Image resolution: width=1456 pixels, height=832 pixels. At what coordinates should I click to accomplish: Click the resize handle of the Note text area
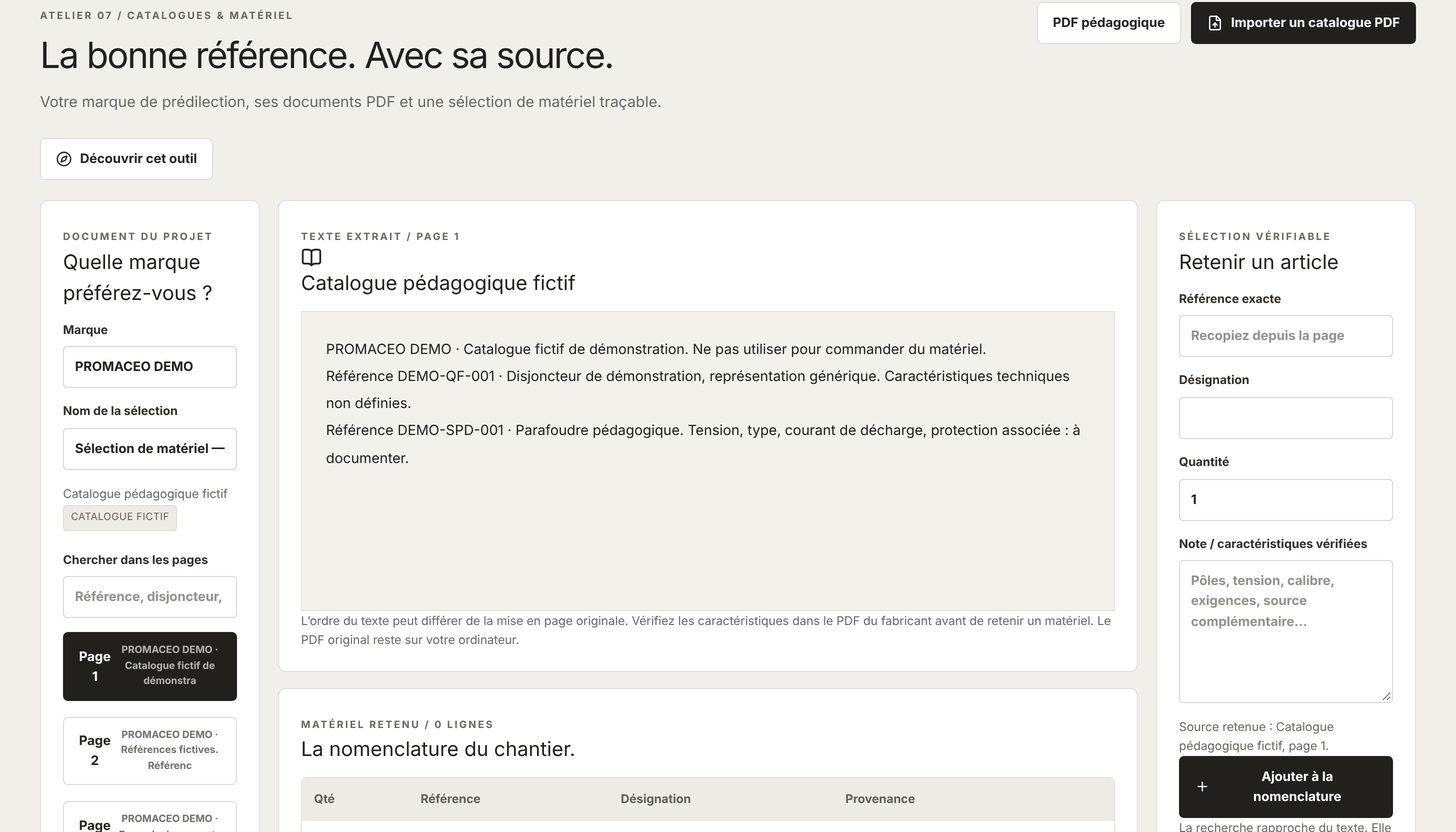click(x=1386, y=696)
